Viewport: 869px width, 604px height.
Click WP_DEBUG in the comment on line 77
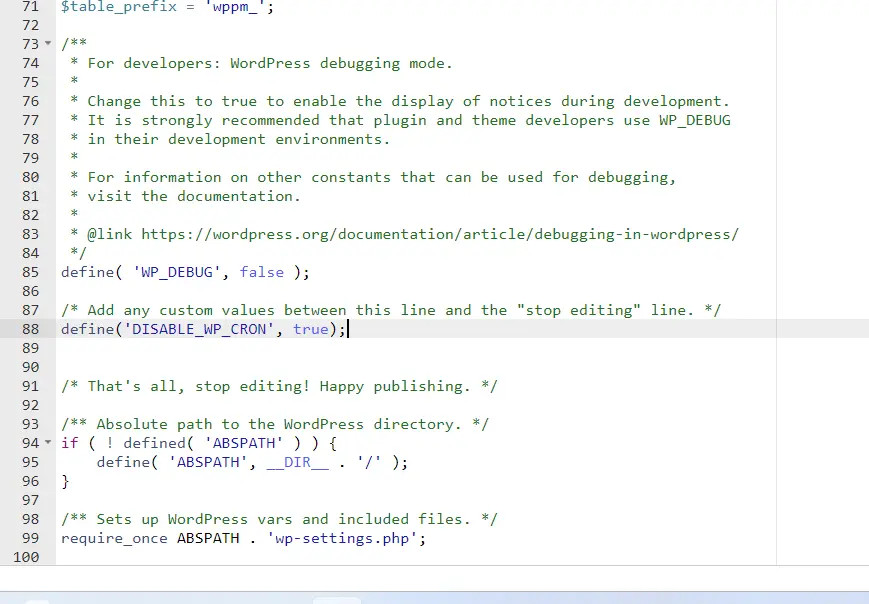(x=695, y=120)
